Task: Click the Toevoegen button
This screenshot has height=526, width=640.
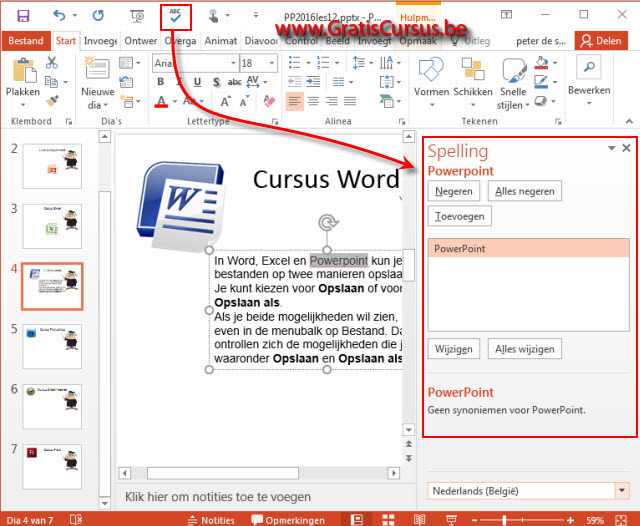Action: (x=460, y=216)
